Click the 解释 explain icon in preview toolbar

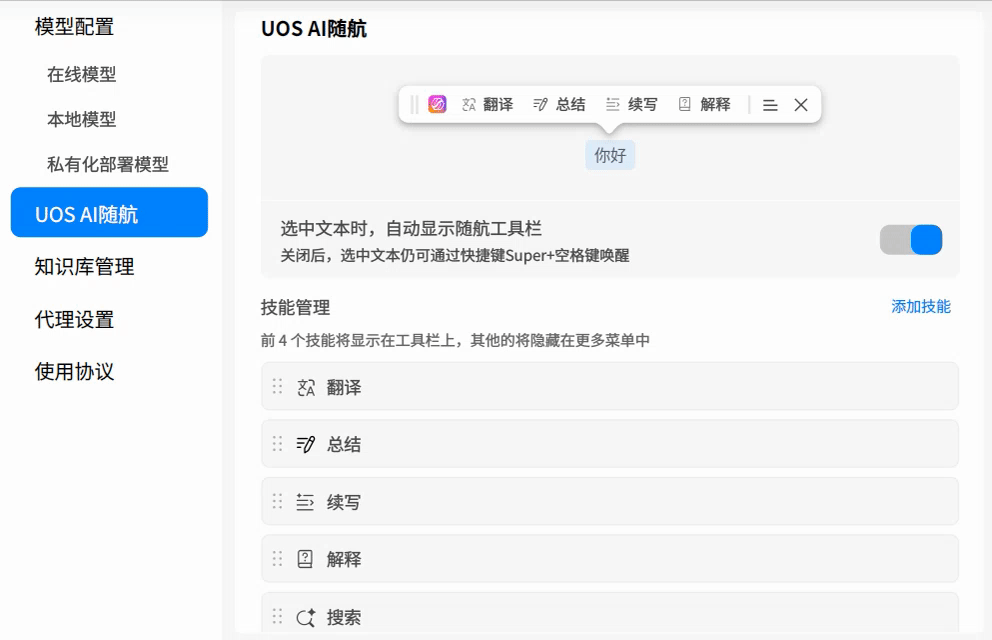coord(685,104)
